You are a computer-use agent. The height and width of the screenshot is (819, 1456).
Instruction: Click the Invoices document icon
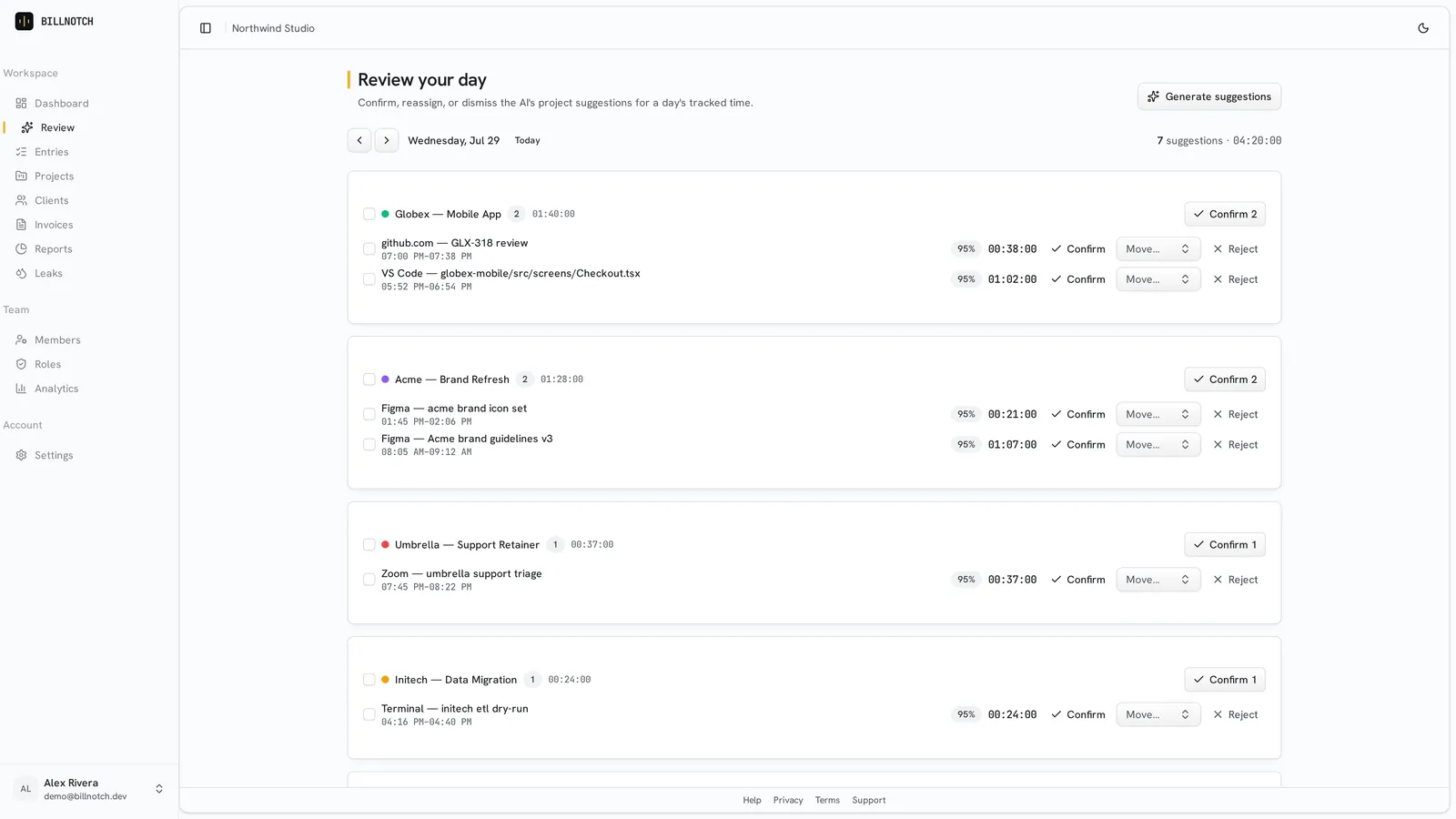point(21,225)
